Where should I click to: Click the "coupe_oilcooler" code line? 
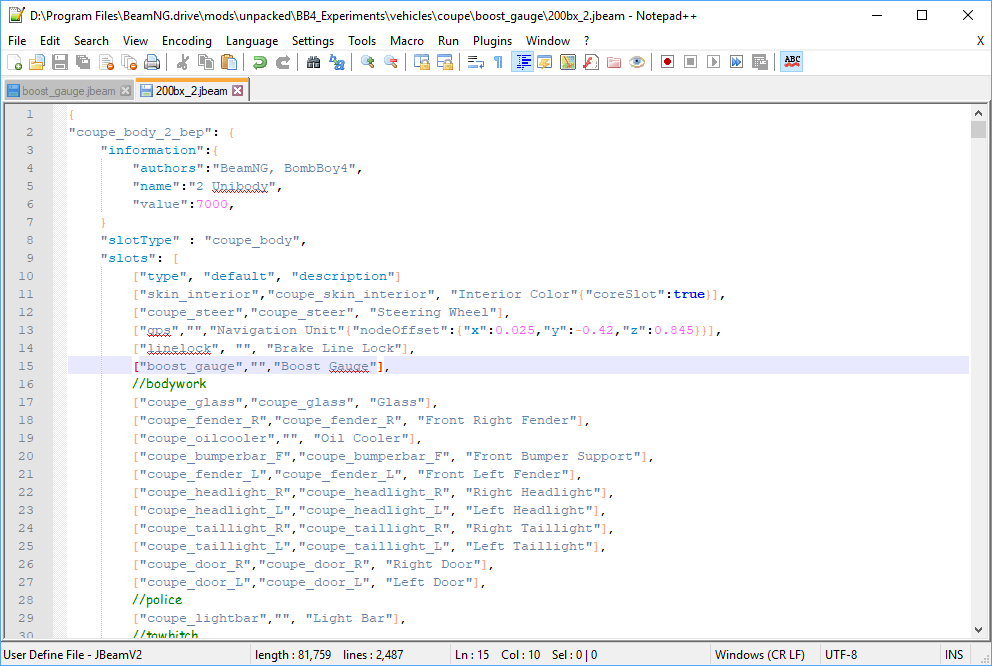pyautogui.click(x=277, y=438)
